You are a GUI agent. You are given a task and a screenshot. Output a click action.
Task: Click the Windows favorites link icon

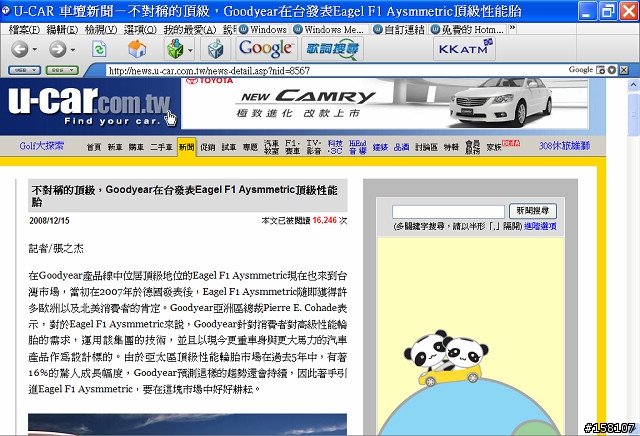[x=243, y=29]
